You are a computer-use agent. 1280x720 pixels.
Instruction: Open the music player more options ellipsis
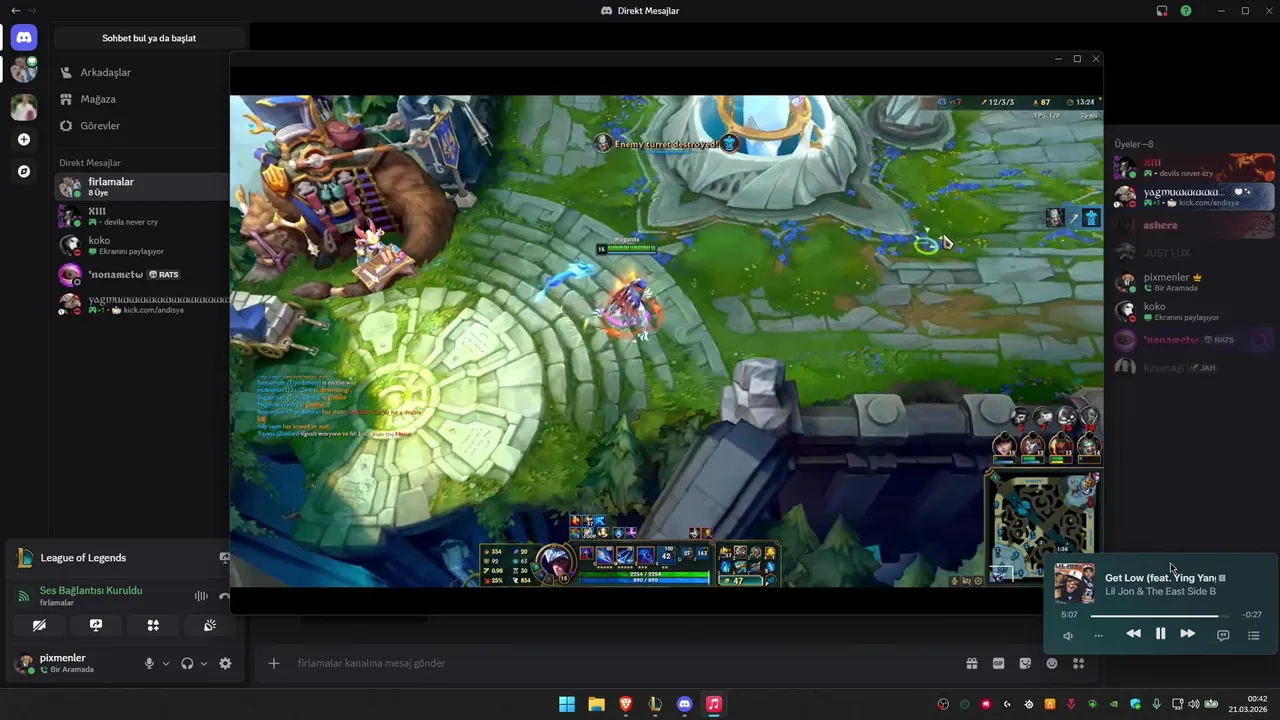point(1098,636)
